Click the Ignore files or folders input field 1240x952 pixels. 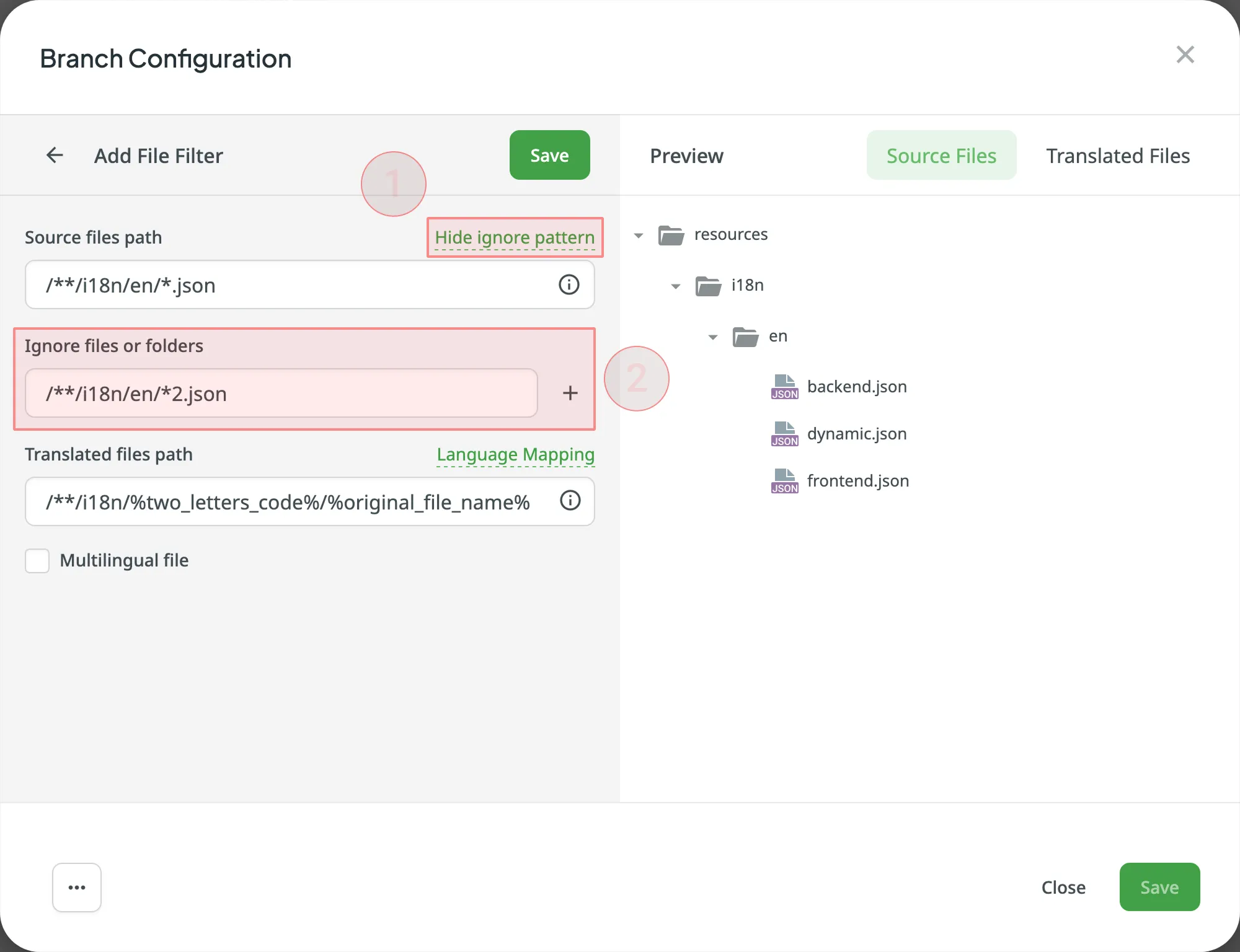(281, 393)
